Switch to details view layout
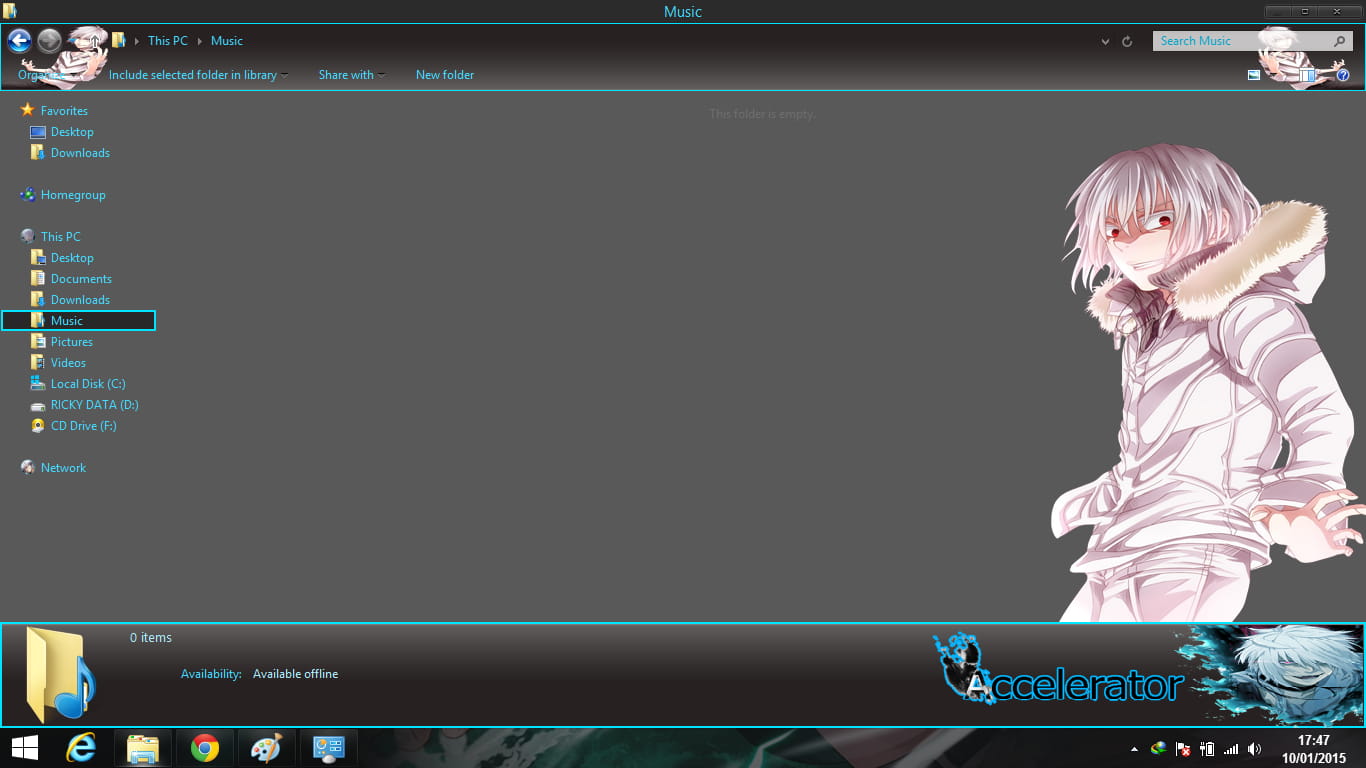 coord(1305,75)
